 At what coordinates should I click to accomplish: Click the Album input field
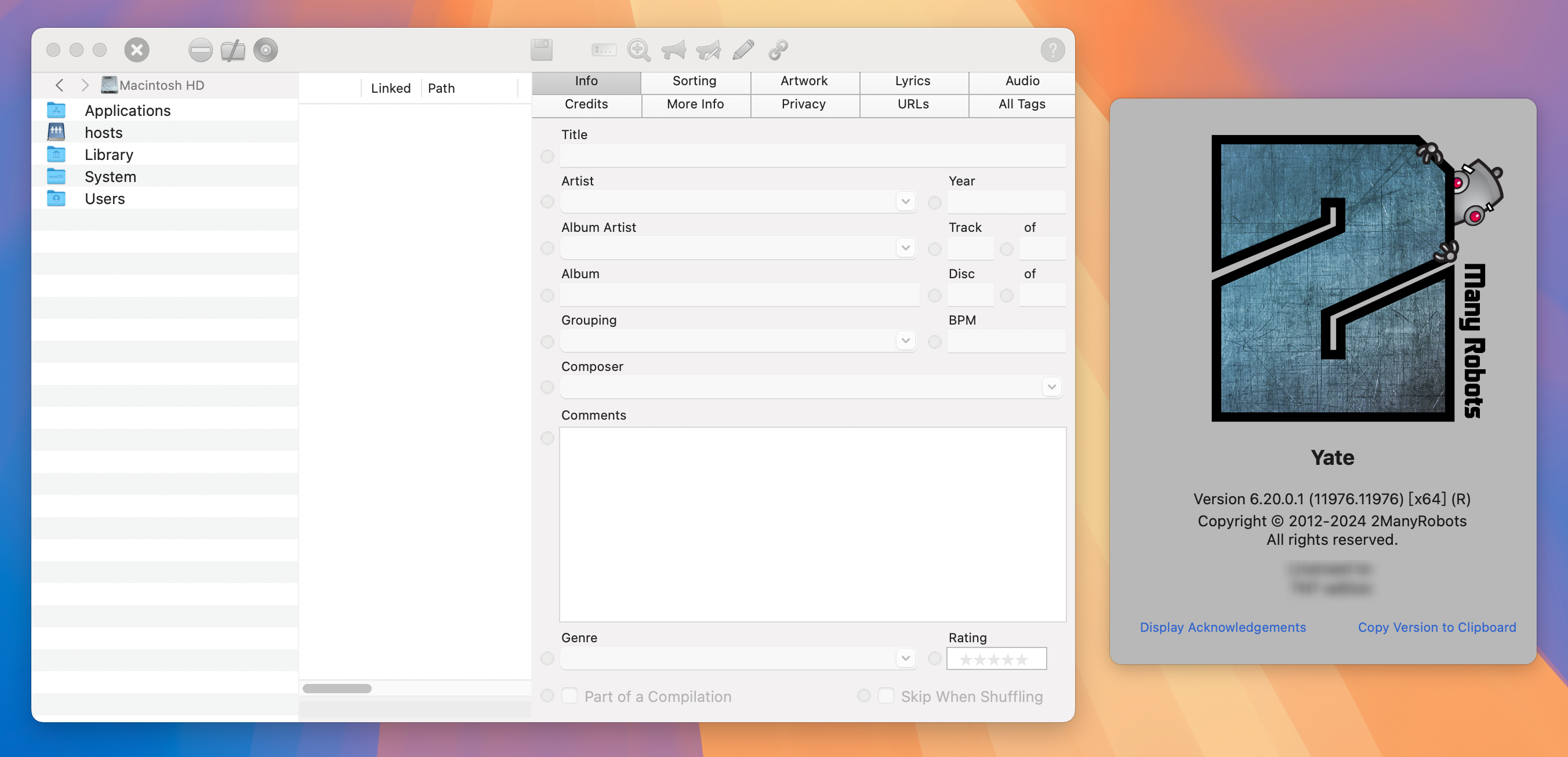point(739,294)
